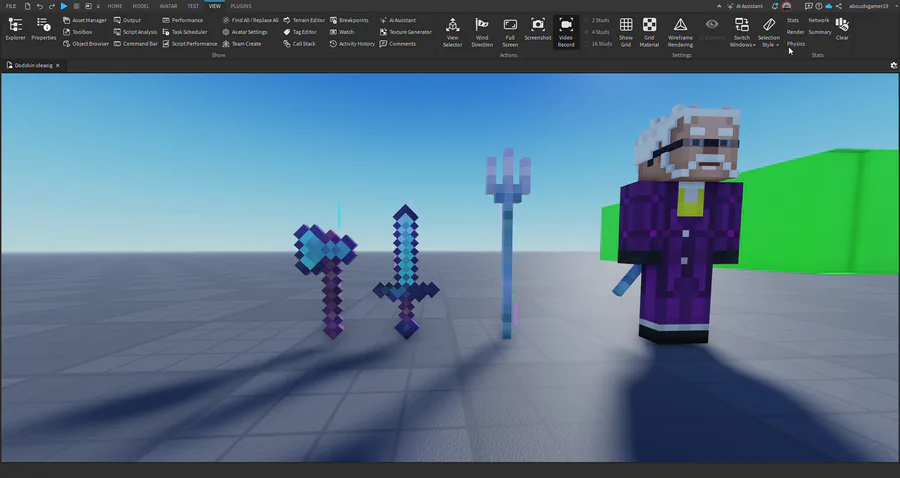900x478 pixels.
Task: Enter Full Screen mode
Action: tap(510, 32)
